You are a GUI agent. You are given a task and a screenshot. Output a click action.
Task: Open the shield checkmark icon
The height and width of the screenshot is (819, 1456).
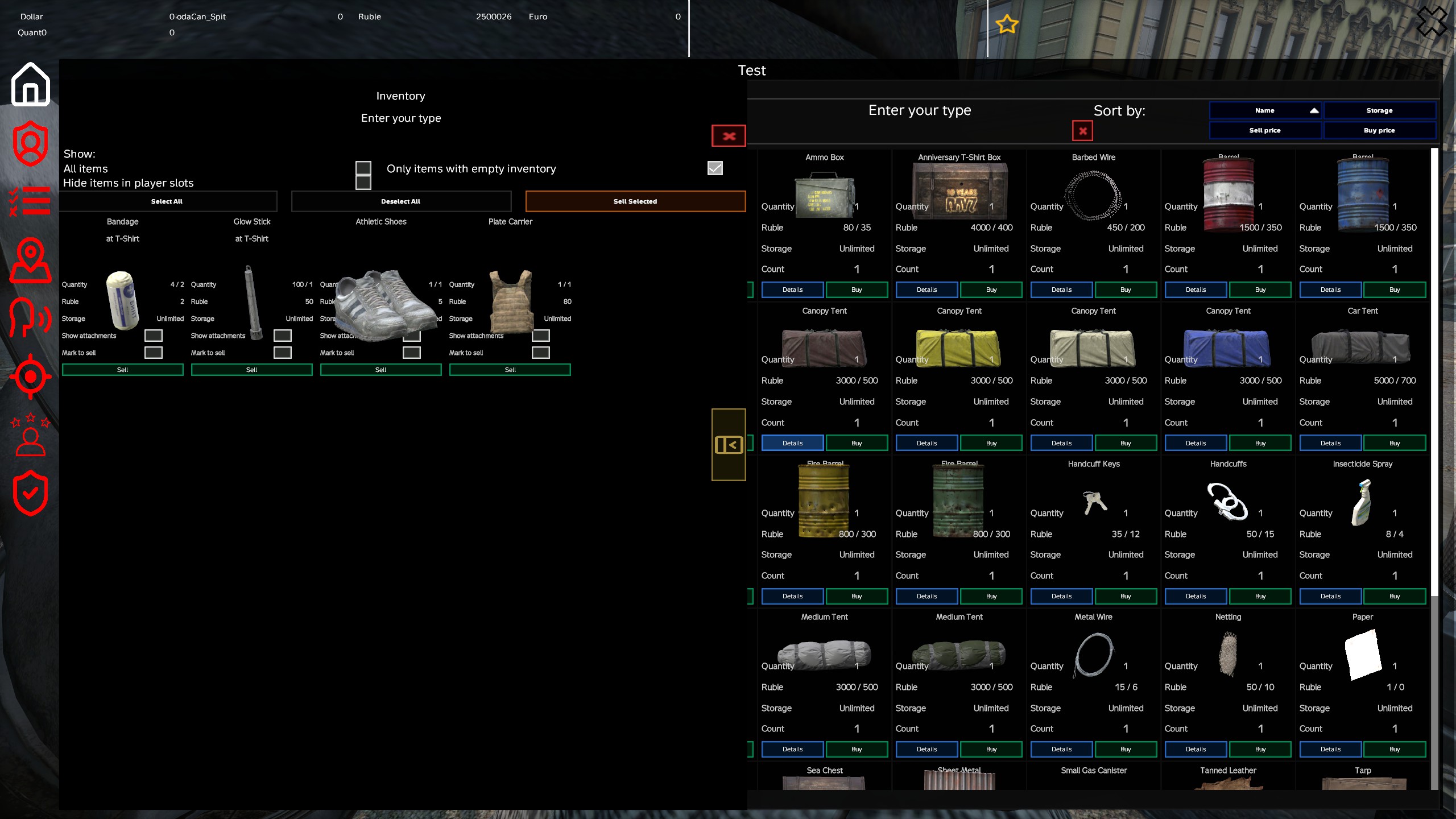(31, 493)
